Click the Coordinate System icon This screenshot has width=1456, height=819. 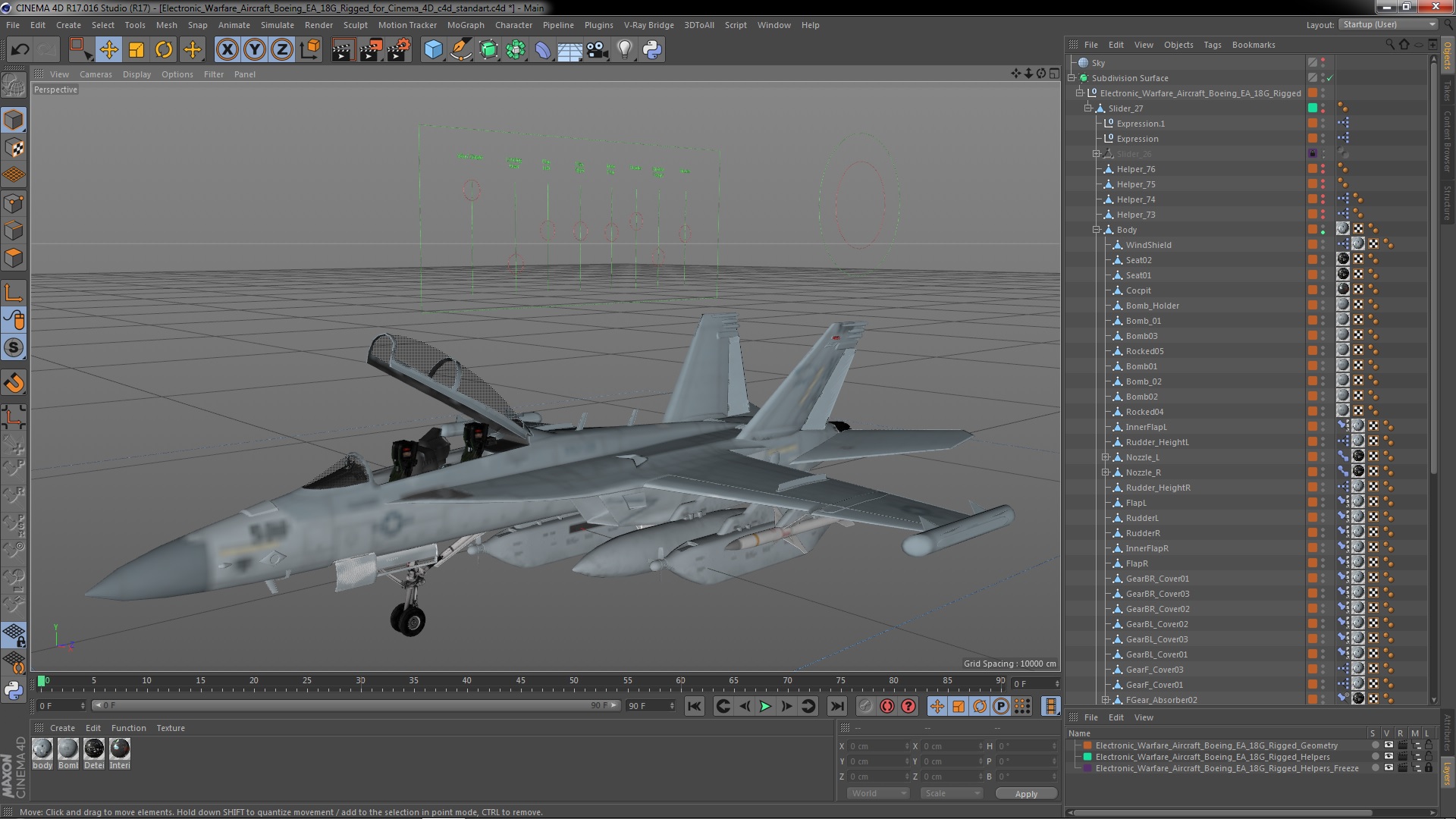[x=310, y=50]
